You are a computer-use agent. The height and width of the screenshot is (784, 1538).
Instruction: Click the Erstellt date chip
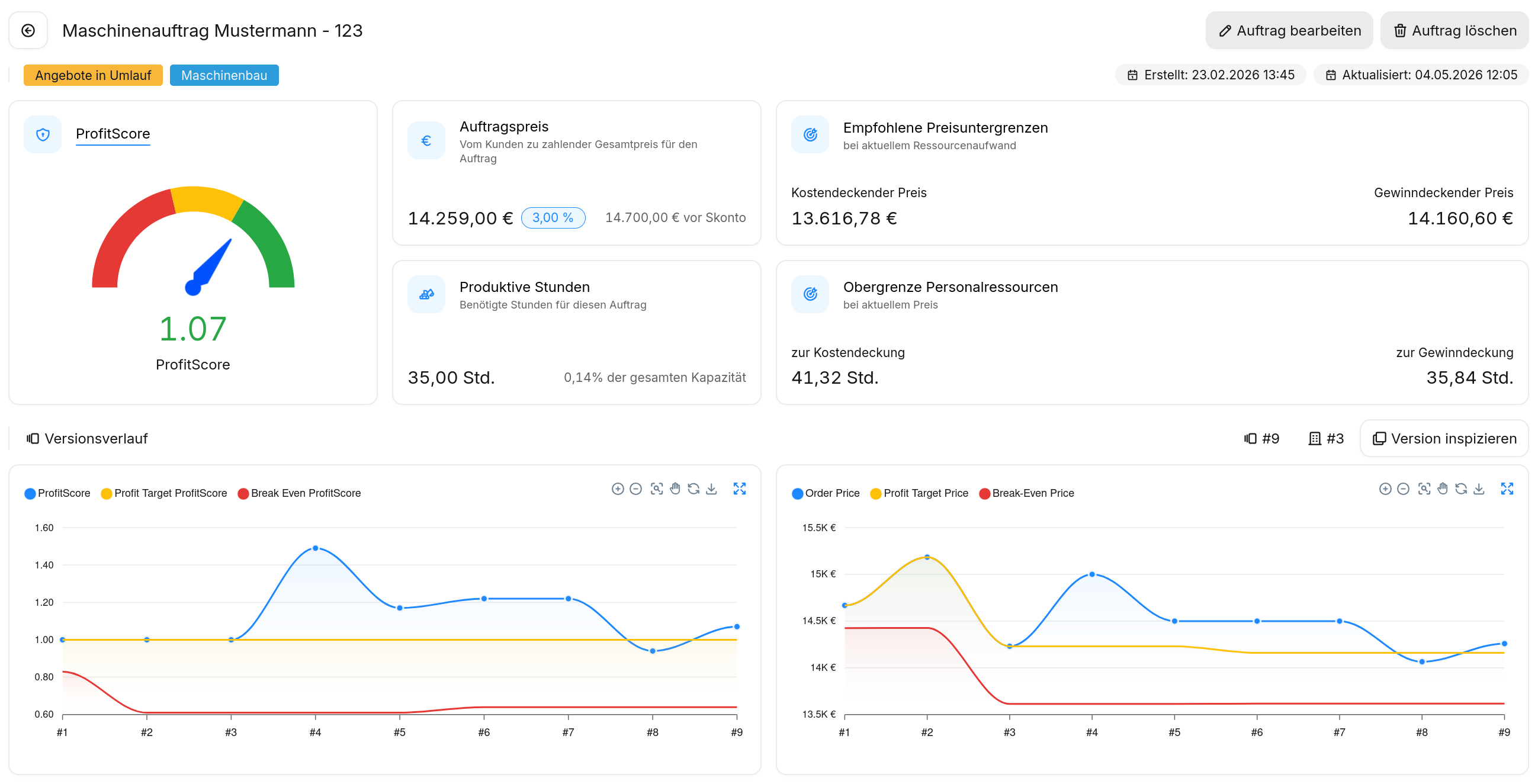[x=1211, y=75]
